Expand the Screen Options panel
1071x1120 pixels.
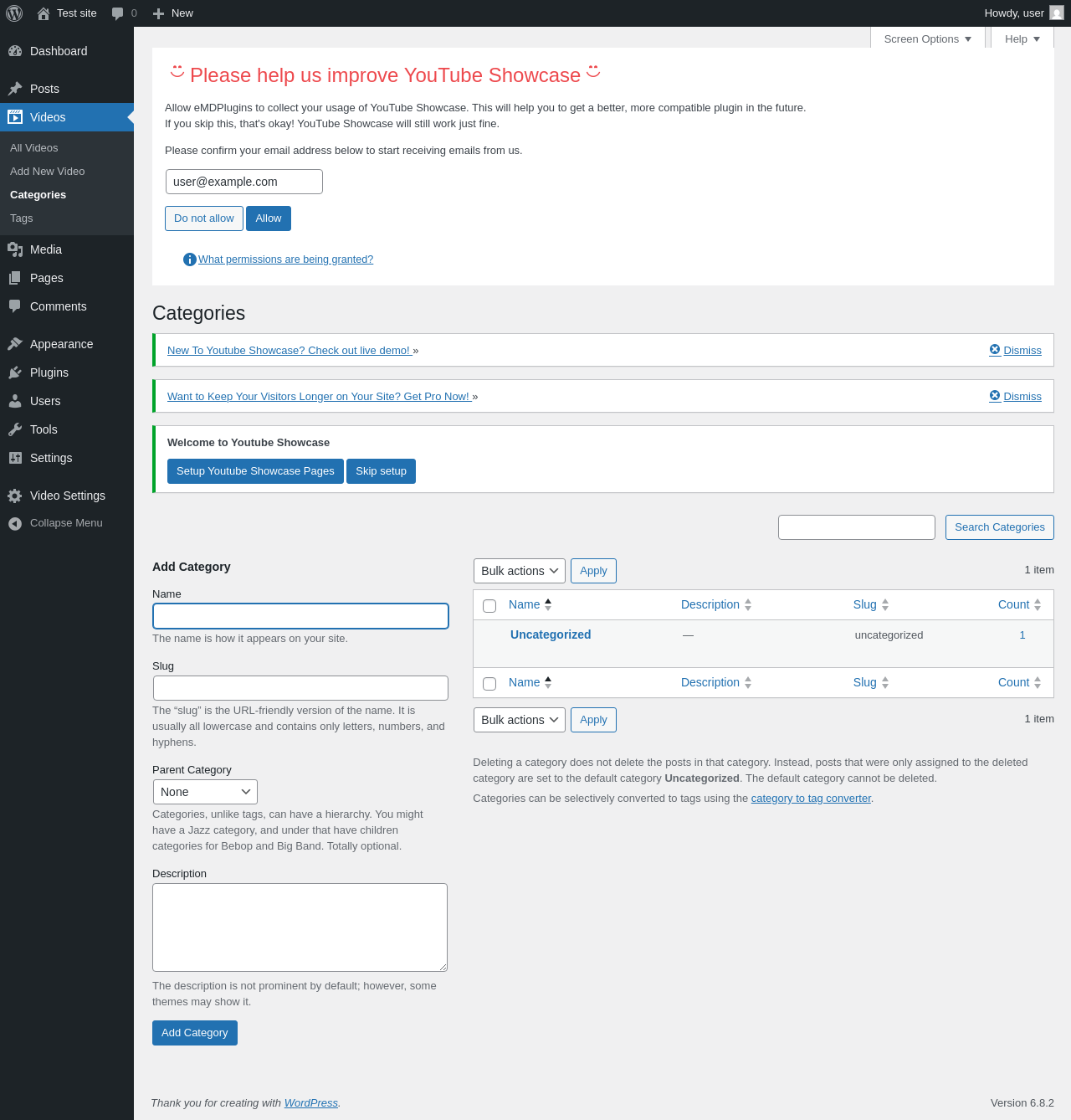928,39
